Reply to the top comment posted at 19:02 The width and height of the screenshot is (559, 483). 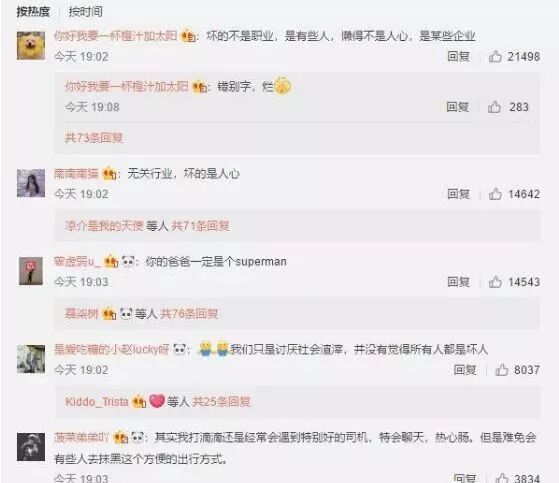pyautogui.click(x=458, y=56)
